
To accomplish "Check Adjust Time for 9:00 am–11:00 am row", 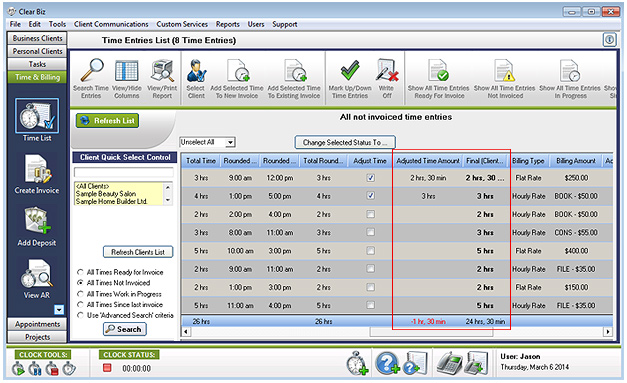I will click(x=371, y=269).
